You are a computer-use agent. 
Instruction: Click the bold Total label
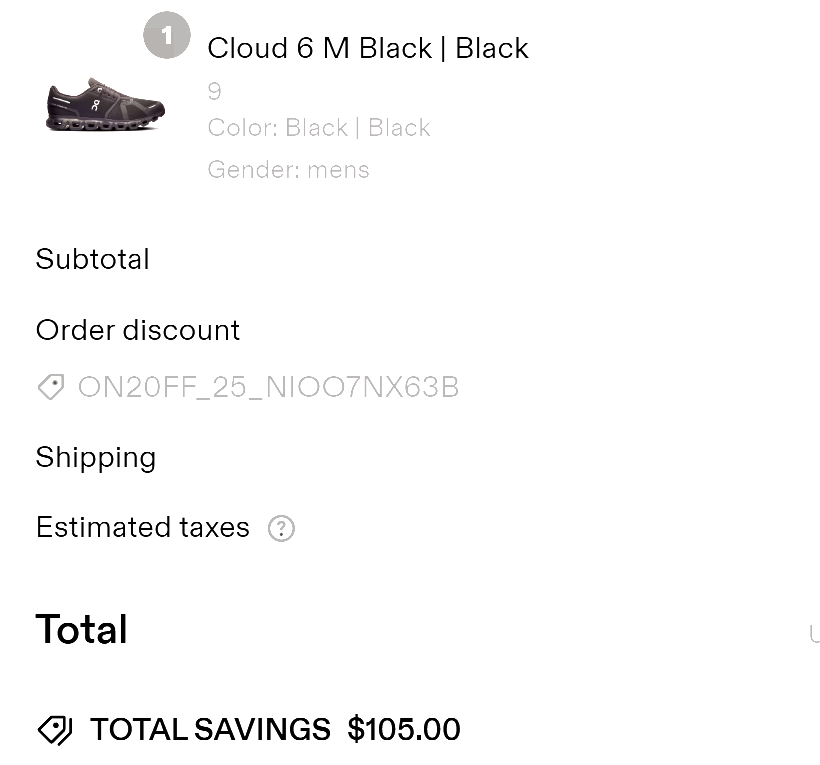81,629
